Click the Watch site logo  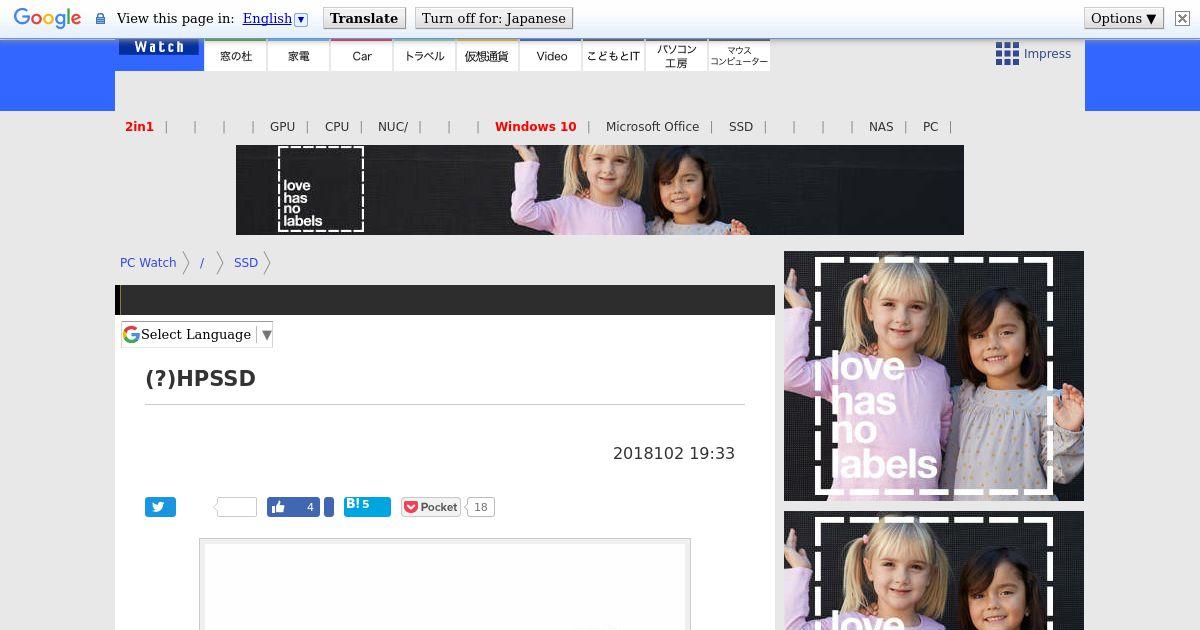tap(159, 47)
